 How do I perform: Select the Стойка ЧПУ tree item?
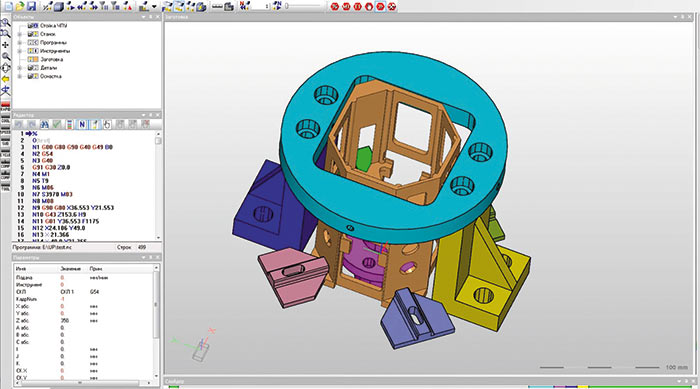click(53, 25)
